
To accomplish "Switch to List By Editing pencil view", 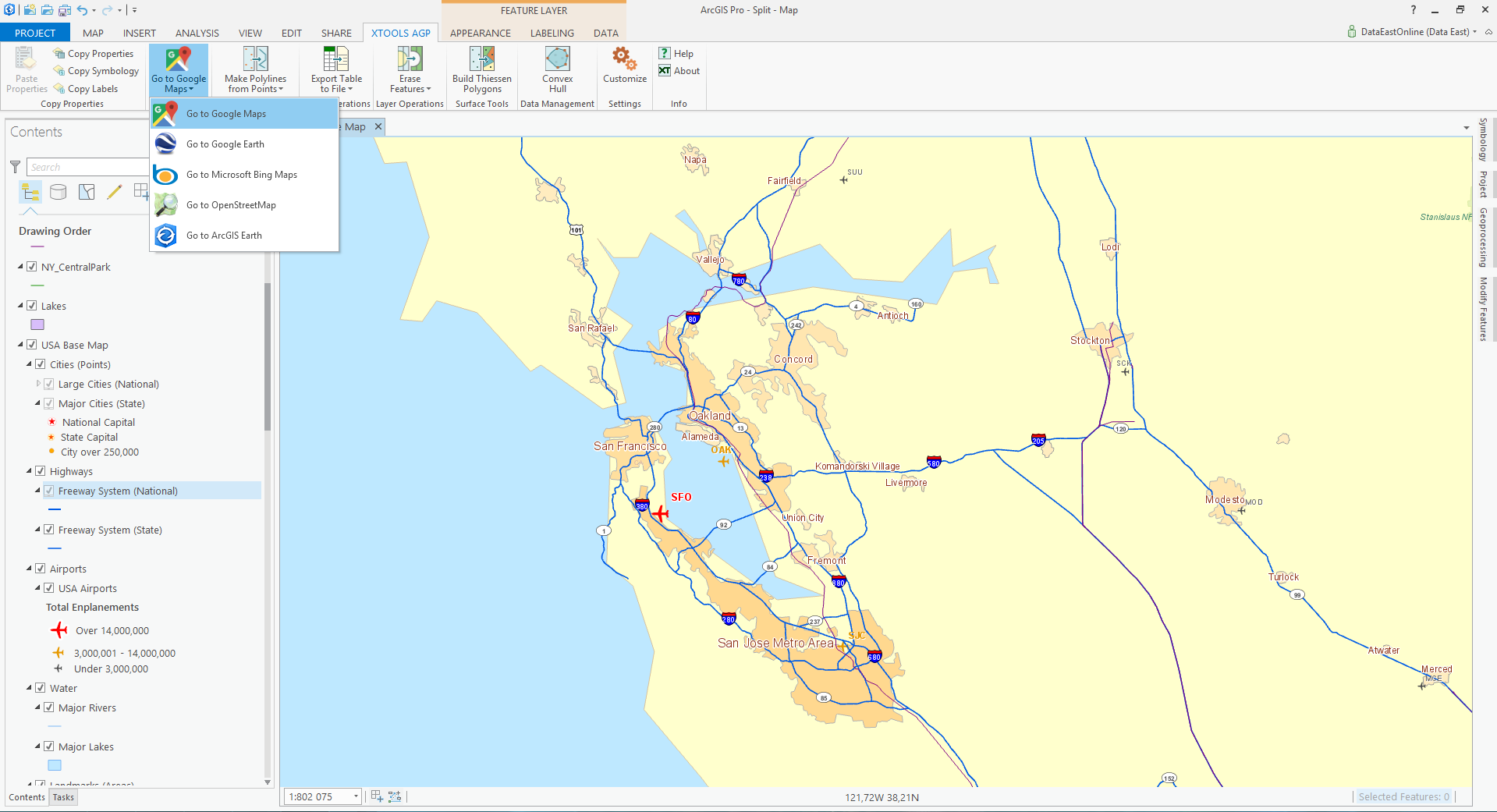I will click(115, 192).
